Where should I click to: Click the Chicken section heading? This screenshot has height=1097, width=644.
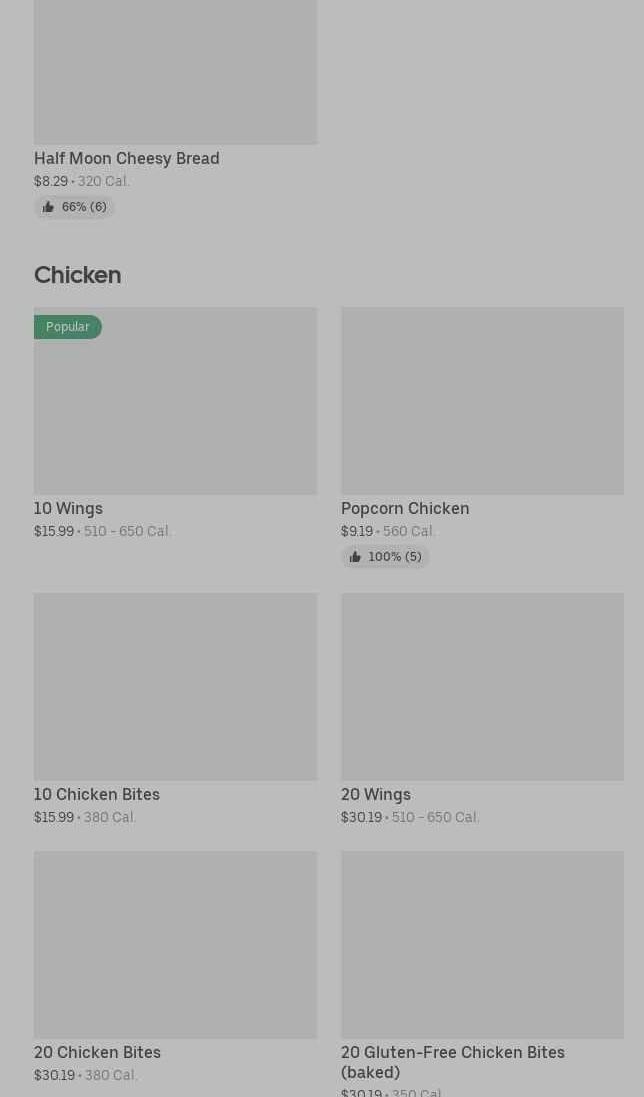[77, 275]
